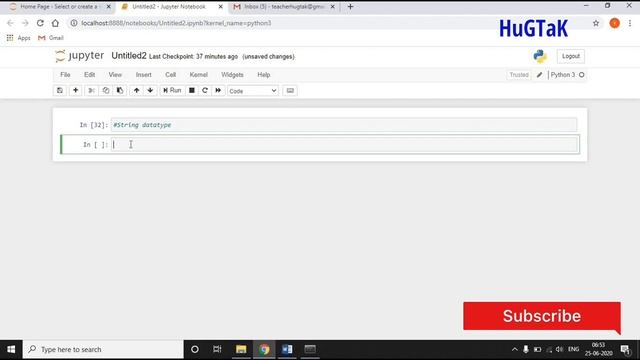
Task: Open the Chrome three-dot menu
Action: [x=630, y=23]
